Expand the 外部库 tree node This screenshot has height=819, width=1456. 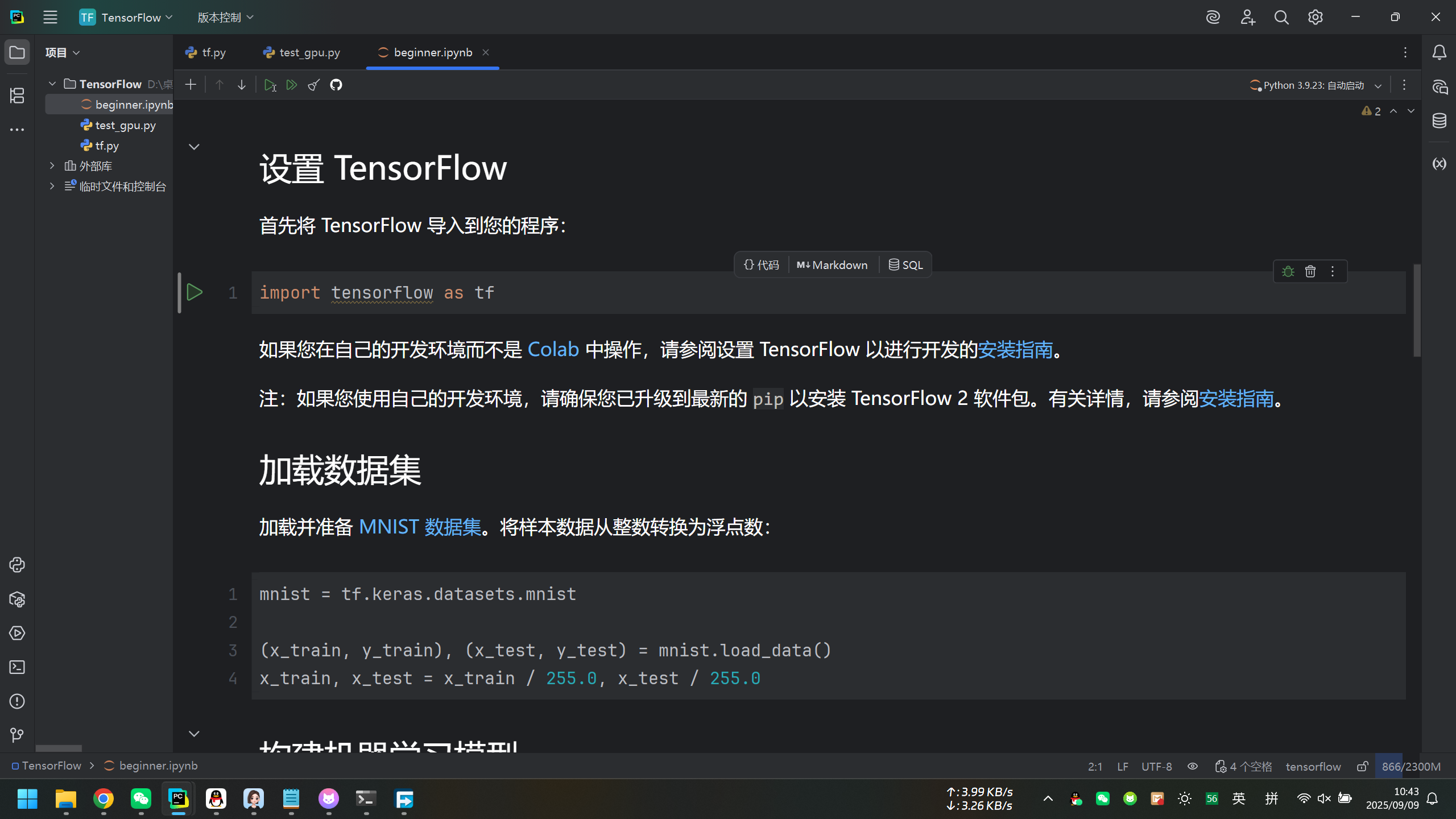(x=52, y=166)
